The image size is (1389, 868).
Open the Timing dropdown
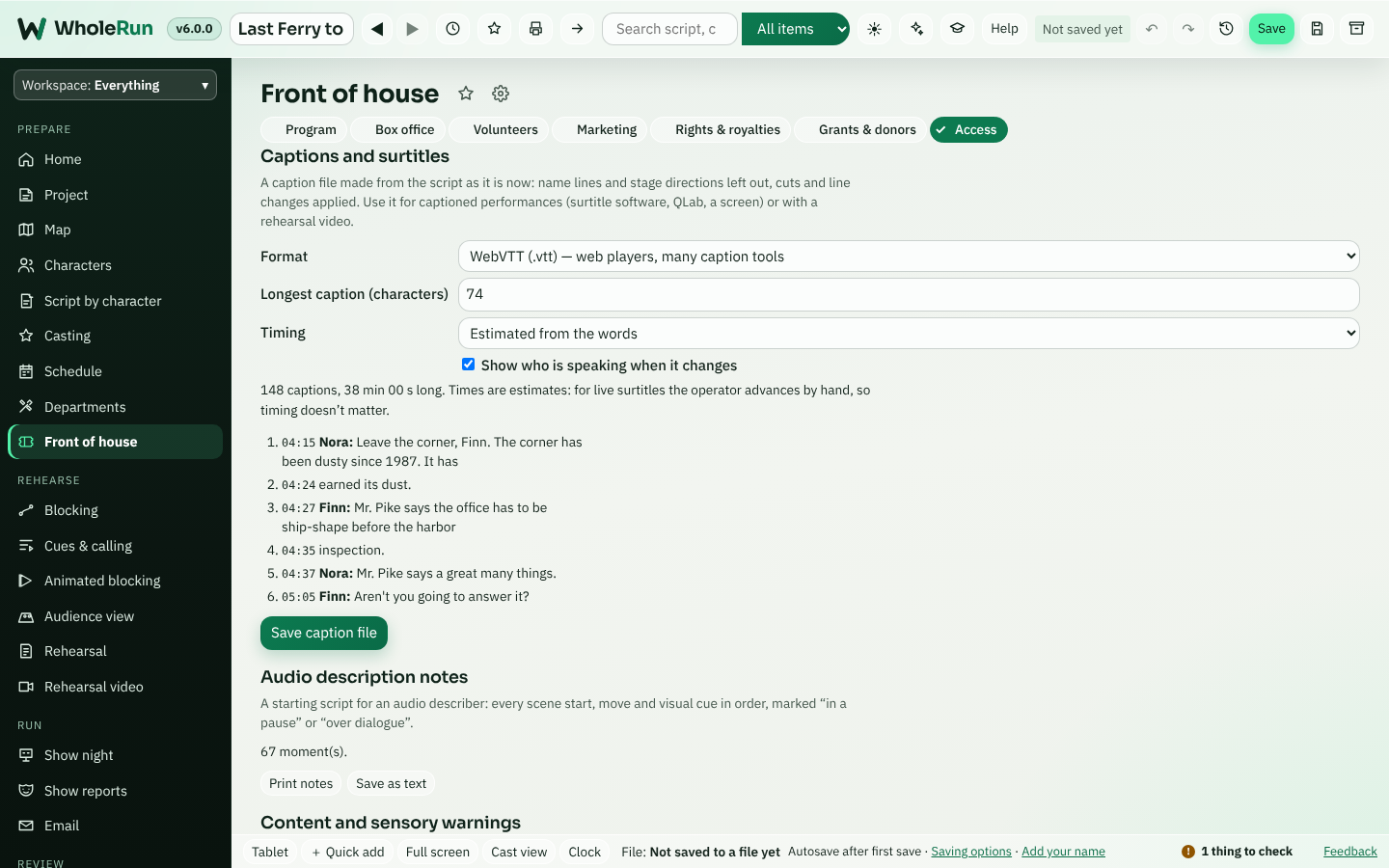909,334
